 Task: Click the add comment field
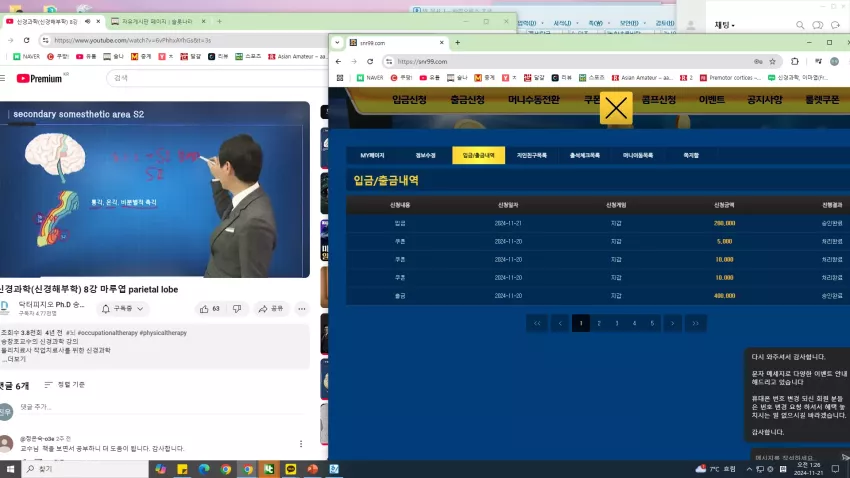pyautogui.click(x=163, y=407)
